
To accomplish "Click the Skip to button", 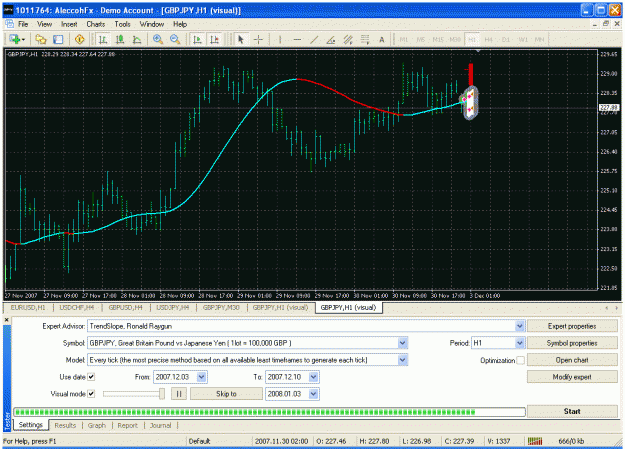I will 226,394.
